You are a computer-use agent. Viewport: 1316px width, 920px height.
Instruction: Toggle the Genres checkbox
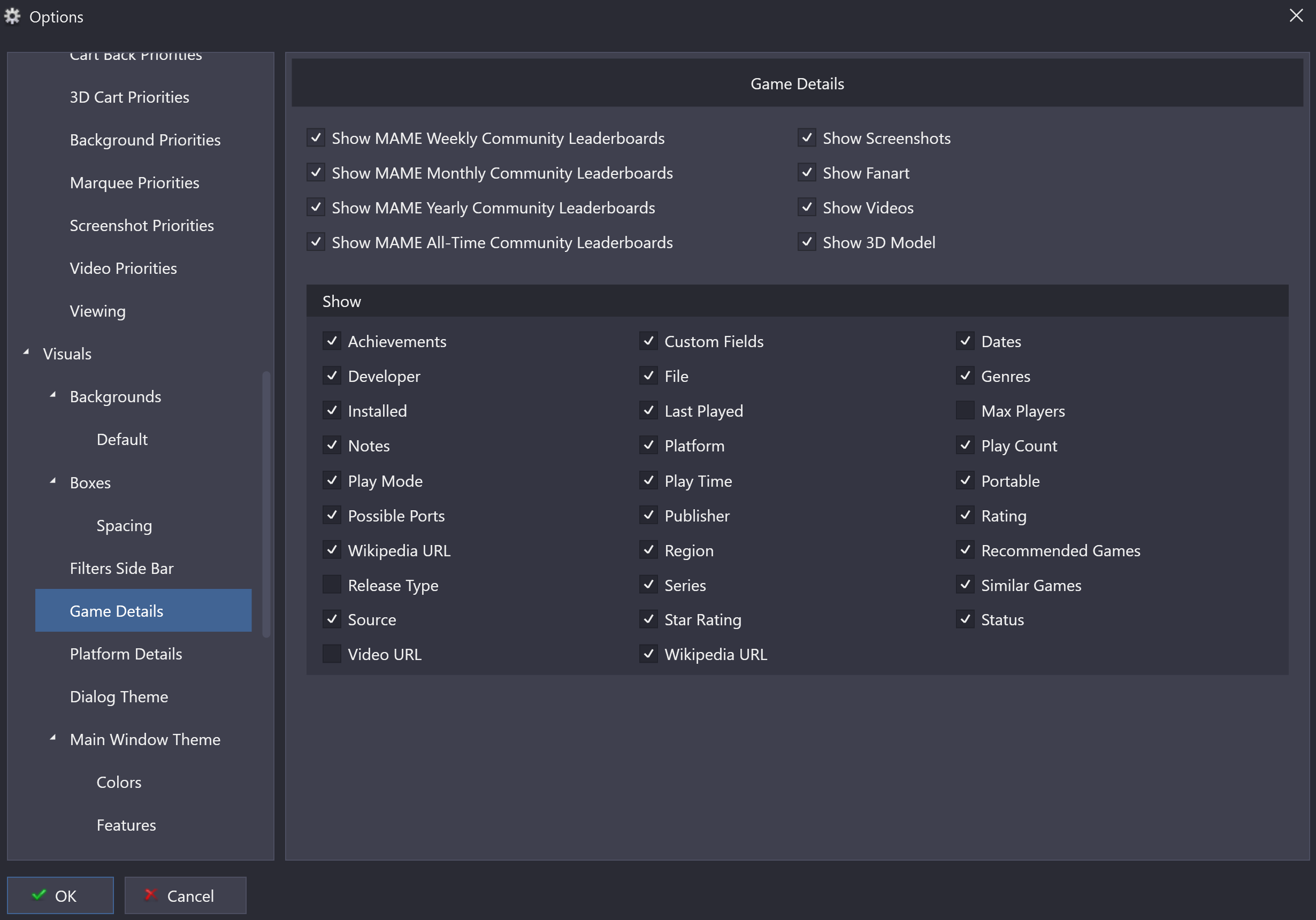point(965,376)
